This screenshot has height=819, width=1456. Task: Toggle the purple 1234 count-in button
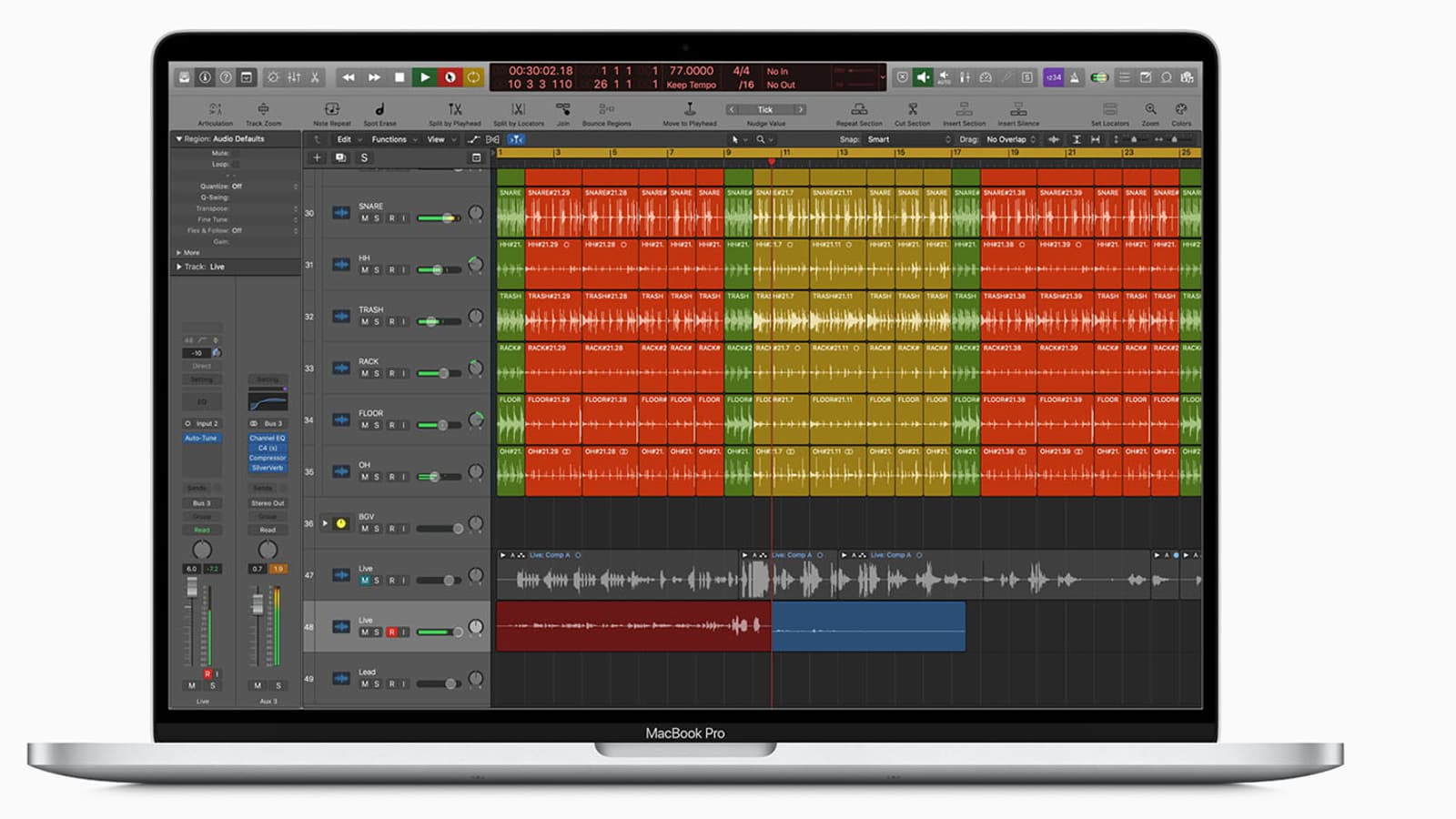pyautogui.click(x=1053, y=77)
